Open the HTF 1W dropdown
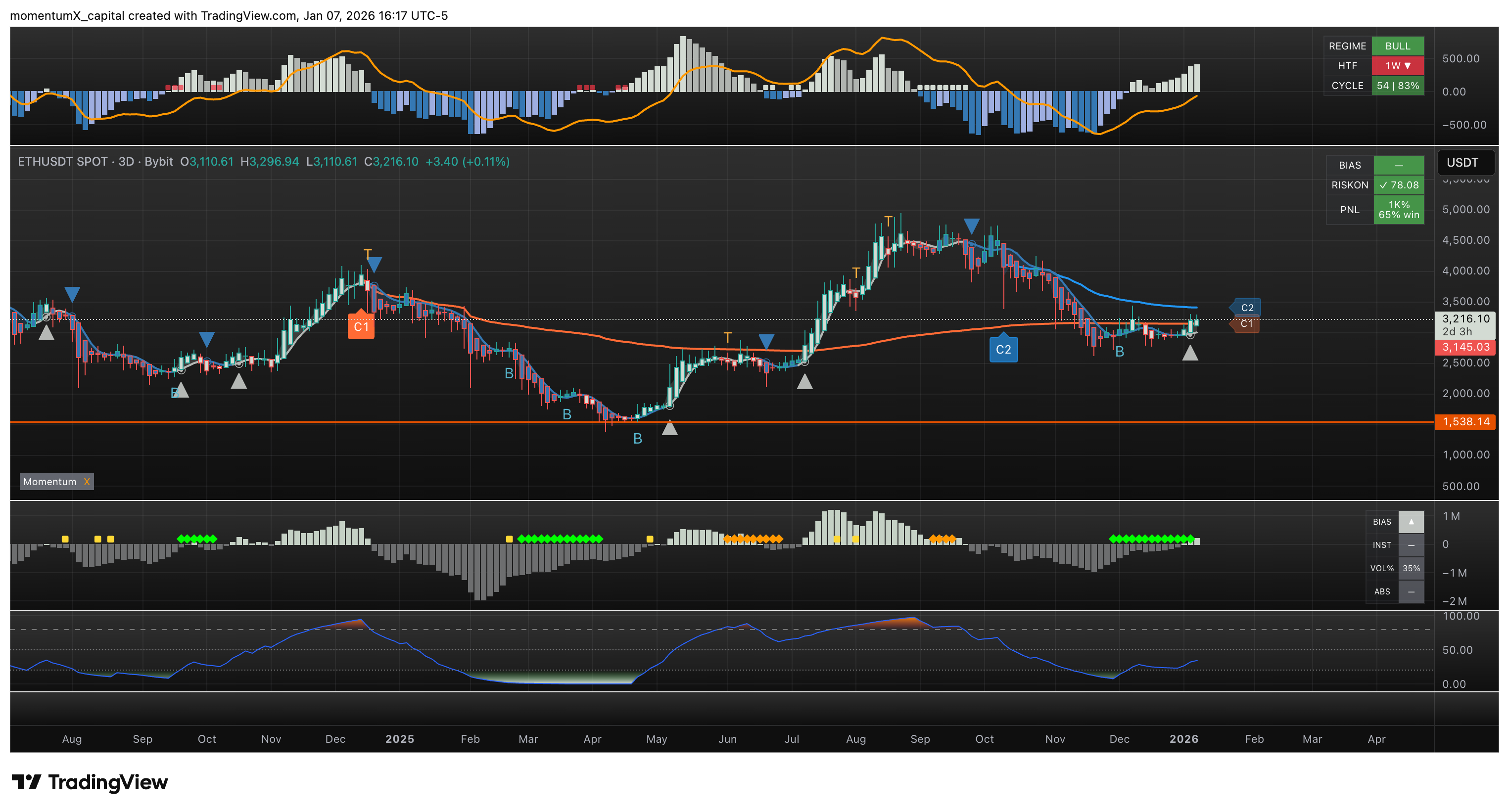Screen dimensions: 1509x812 1397,66
